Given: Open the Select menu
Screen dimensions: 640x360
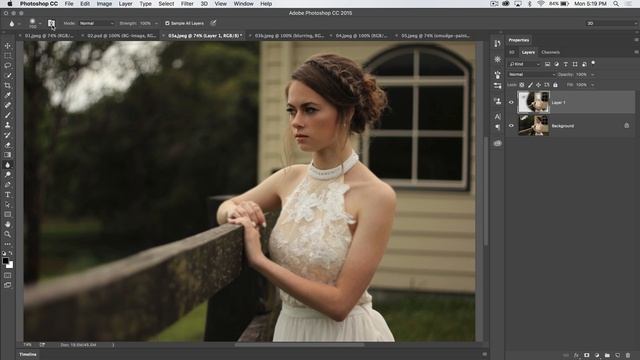Looking at the screenshot, I should (166, 4).
